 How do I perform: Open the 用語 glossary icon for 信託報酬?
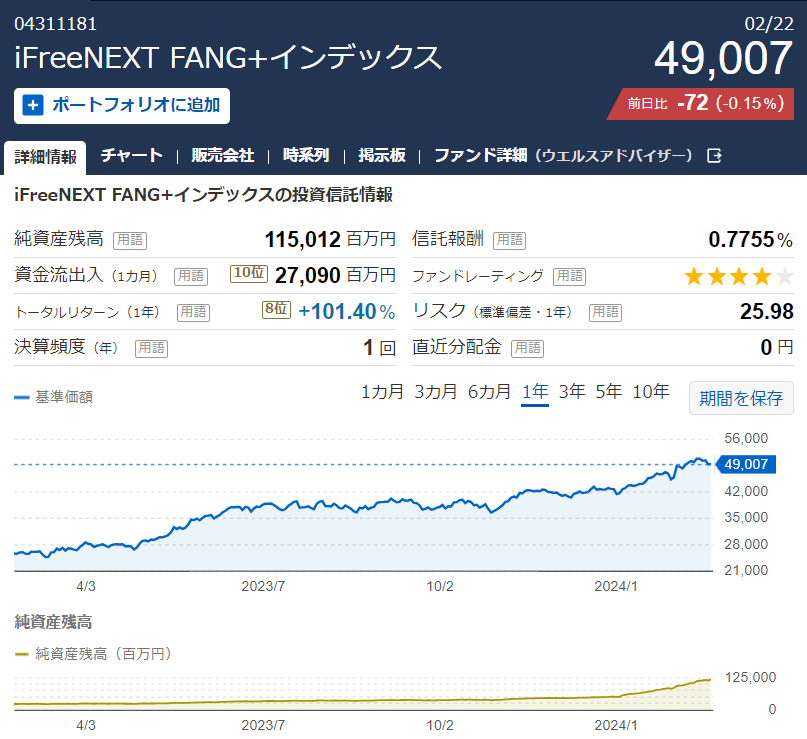(510, 240)
